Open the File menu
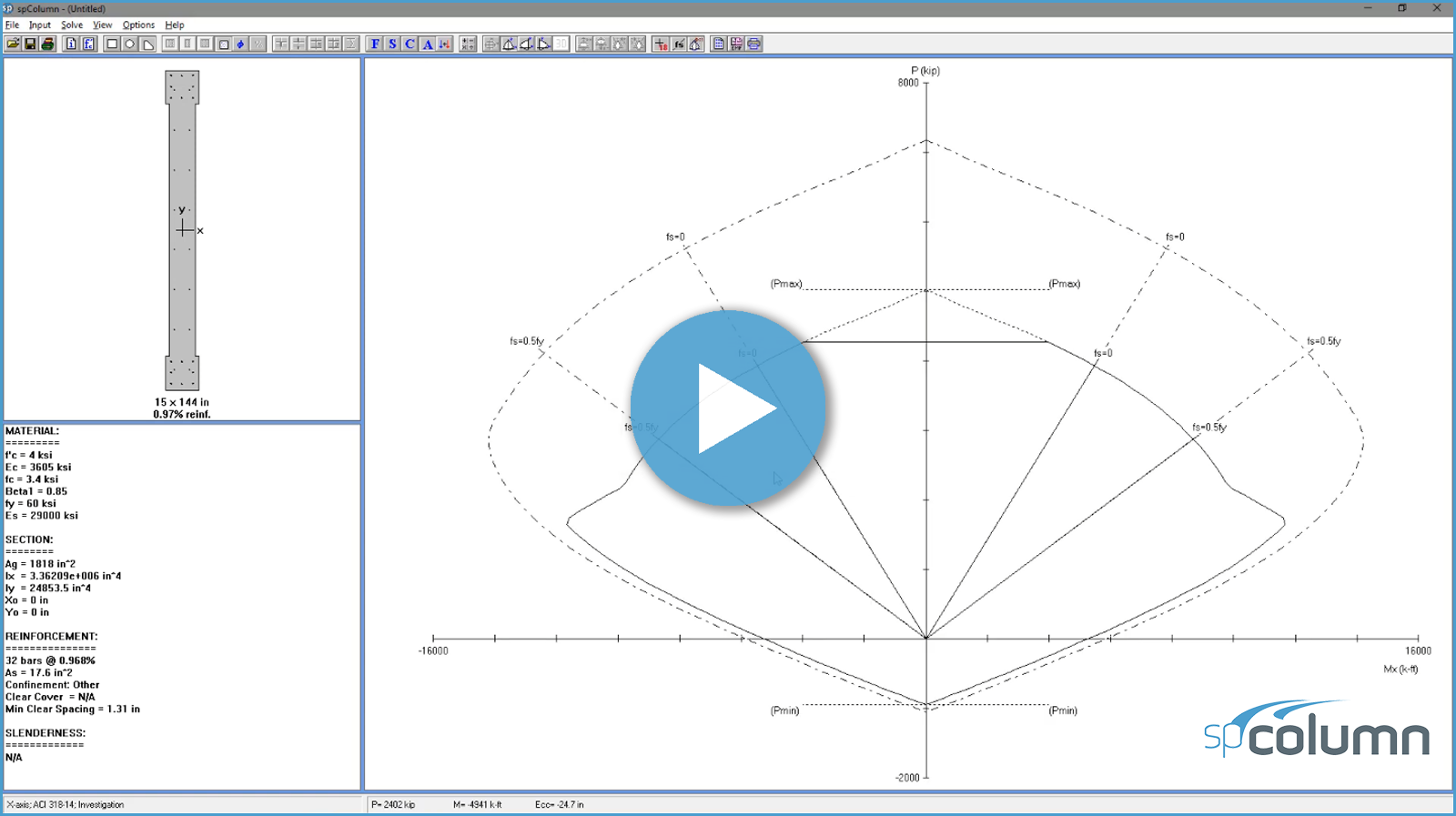1456x816 pixels. pyautogui.click(x=12, y=25)
